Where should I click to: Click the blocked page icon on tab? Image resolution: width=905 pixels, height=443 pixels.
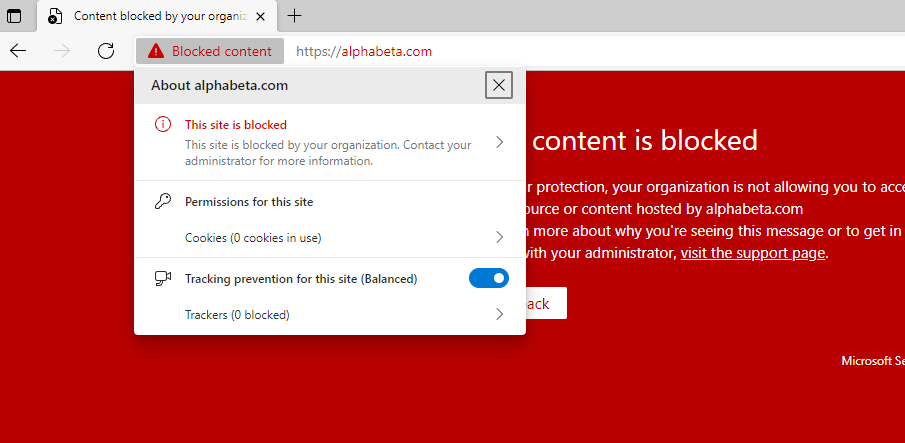54,16
